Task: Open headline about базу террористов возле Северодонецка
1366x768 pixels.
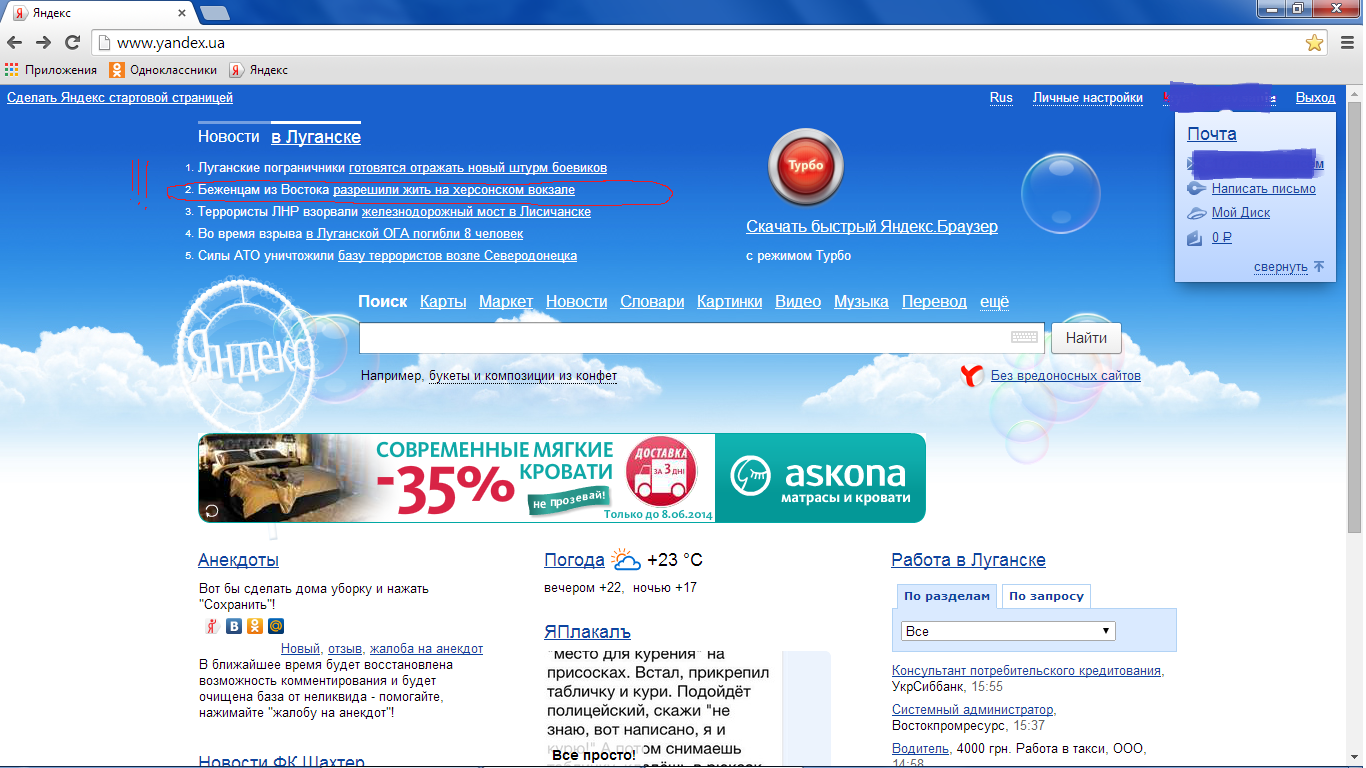Action: 457,256
